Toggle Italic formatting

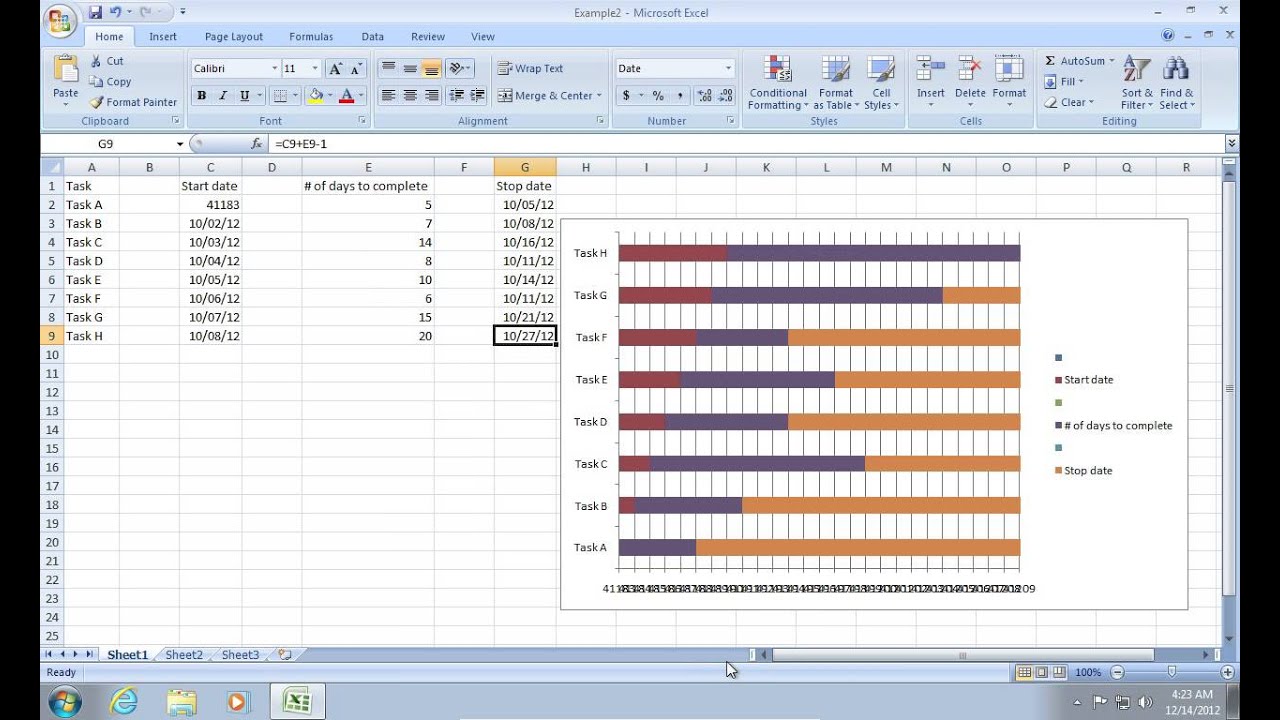click(x=222, y=96)
